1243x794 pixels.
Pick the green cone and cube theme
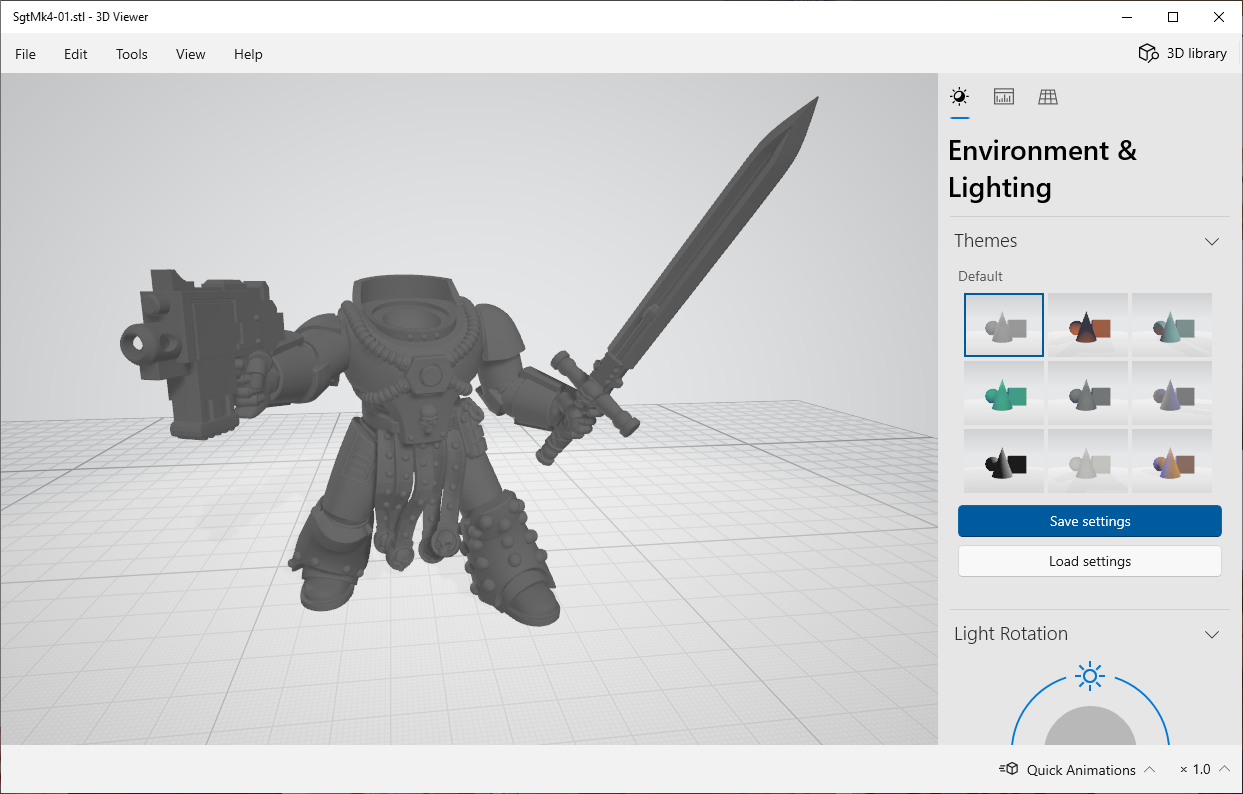(1004, 393)
